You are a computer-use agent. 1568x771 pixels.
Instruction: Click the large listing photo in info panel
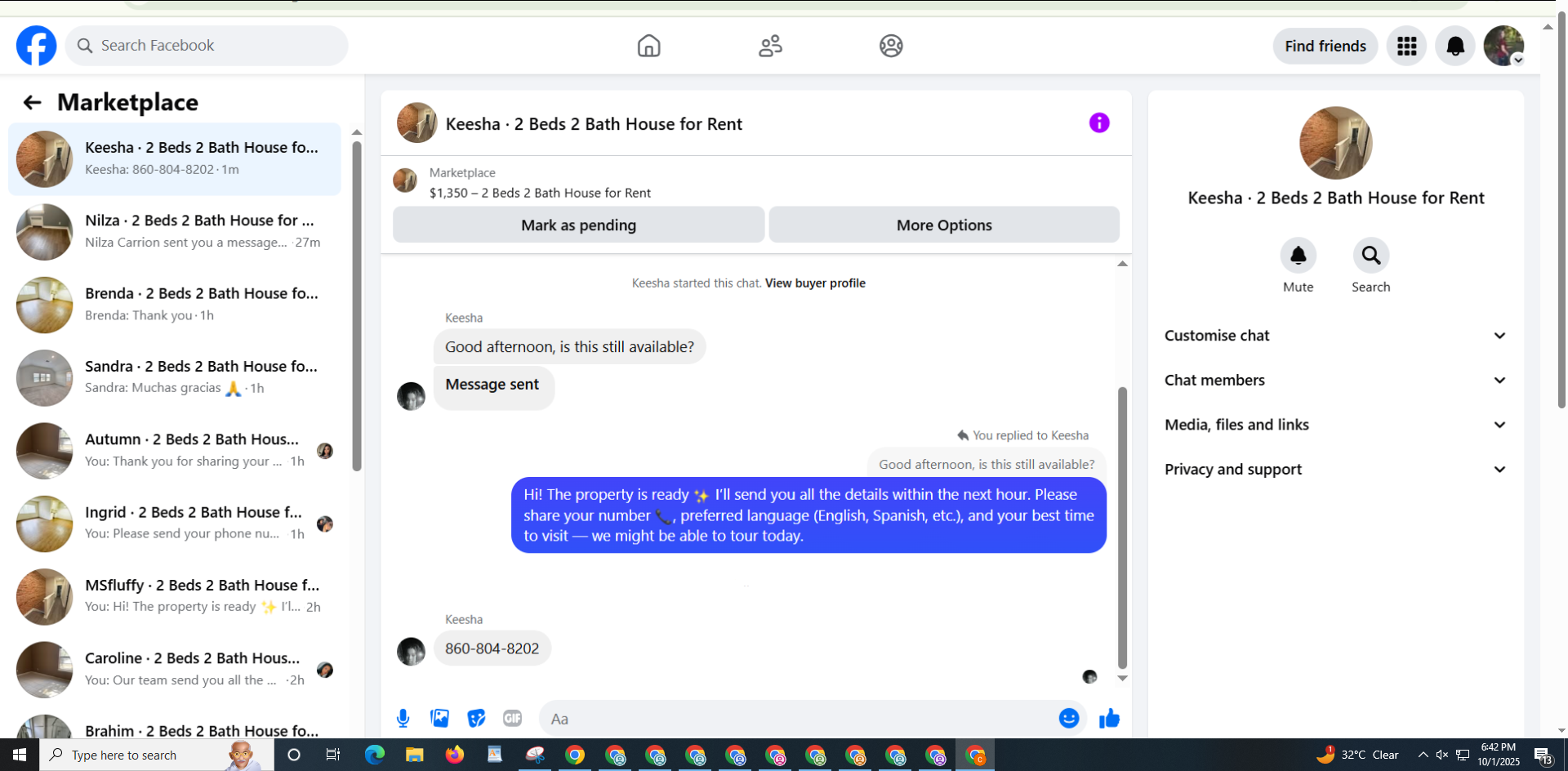click(1335, 143)
